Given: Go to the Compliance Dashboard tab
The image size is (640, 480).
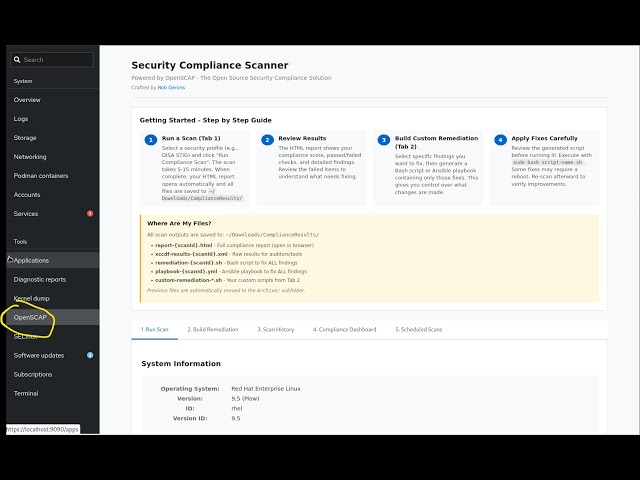Looking at the screenshot, I should 346,329.
